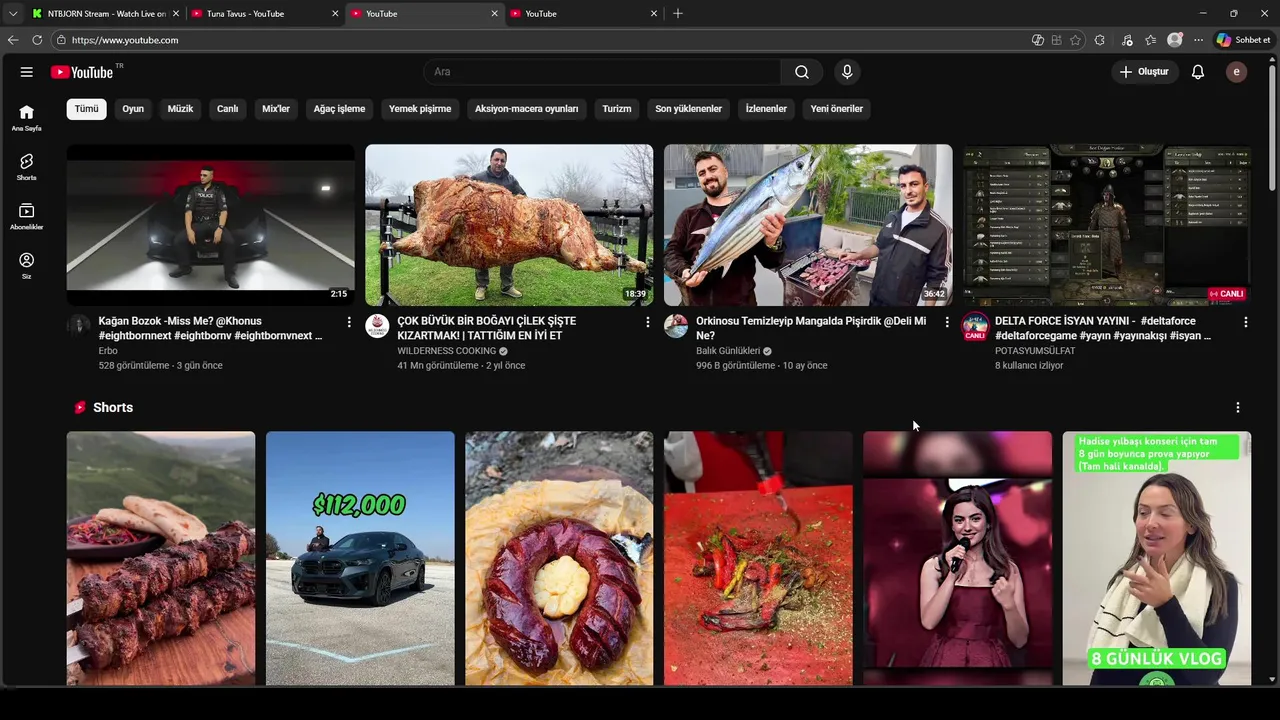The image size is (1280, 720).
Task: Open Erbo channel avatar
Action: 79,326
